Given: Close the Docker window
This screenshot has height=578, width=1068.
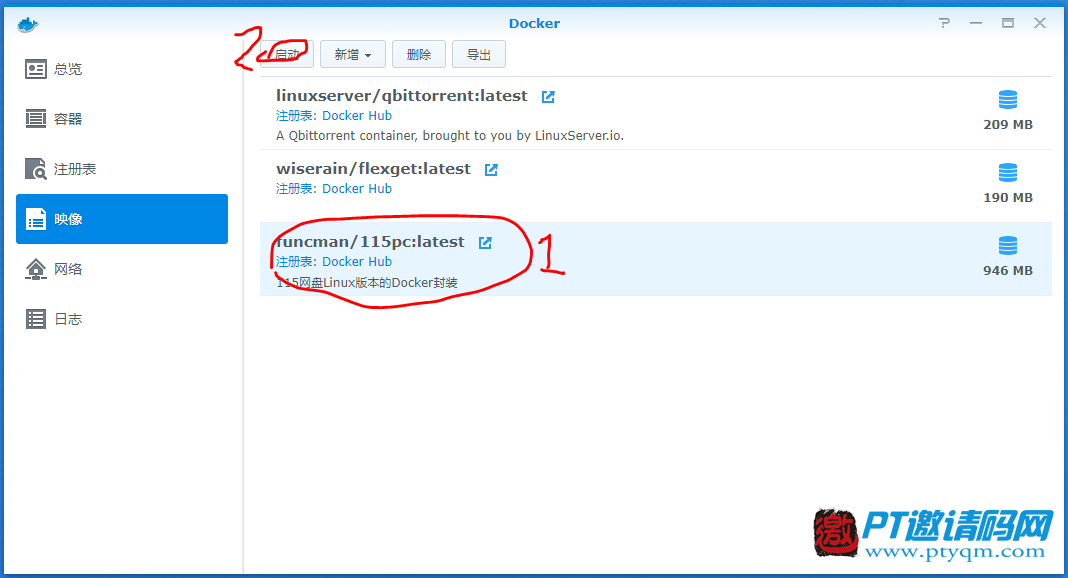Looking at the screenshot, I should (1040, 23).
